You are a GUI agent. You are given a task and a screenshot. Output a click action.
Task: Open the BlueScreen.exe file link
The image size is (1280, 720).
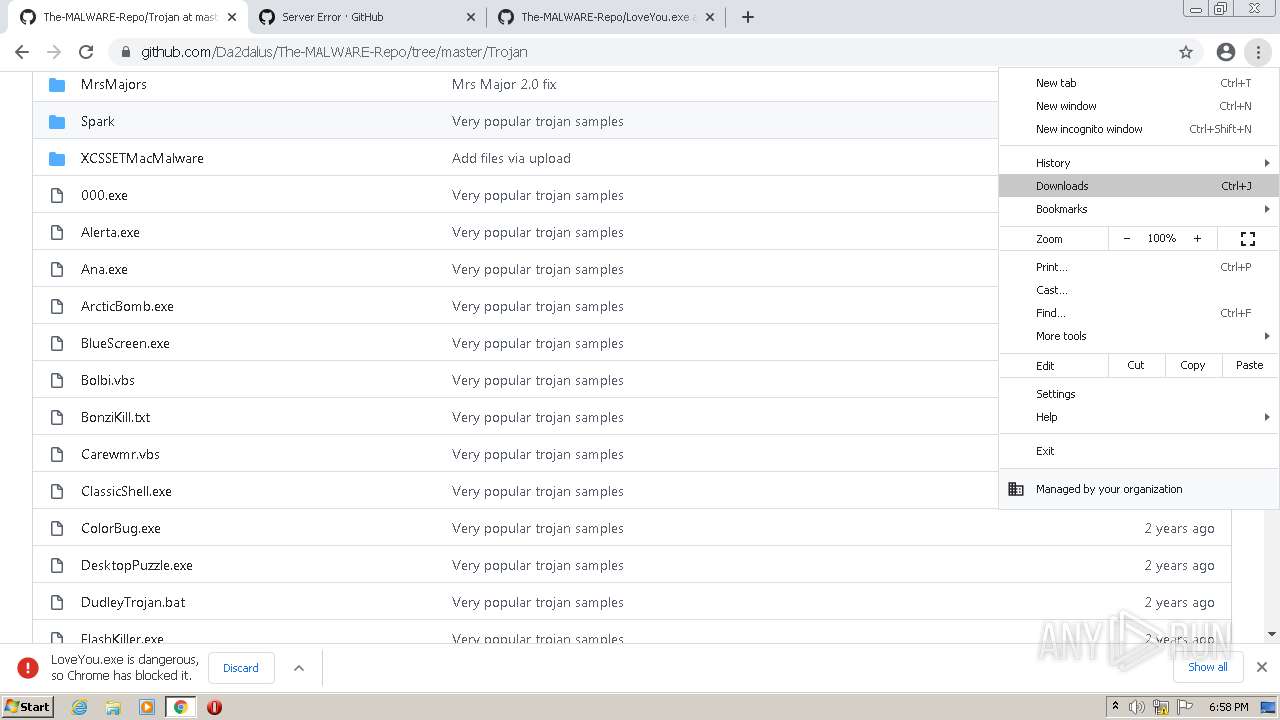point(125,343)
